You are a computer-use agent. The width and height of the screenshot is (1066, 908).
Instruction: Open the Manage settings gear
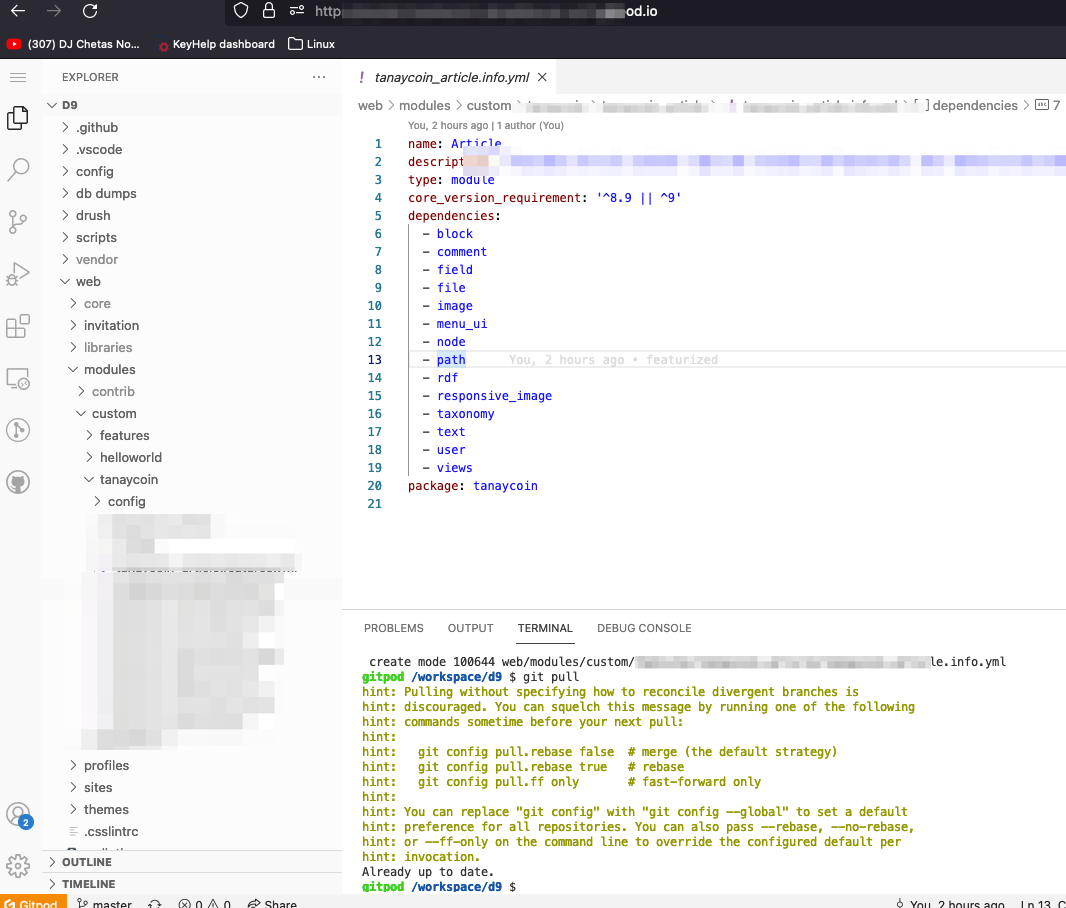point(18,865)
